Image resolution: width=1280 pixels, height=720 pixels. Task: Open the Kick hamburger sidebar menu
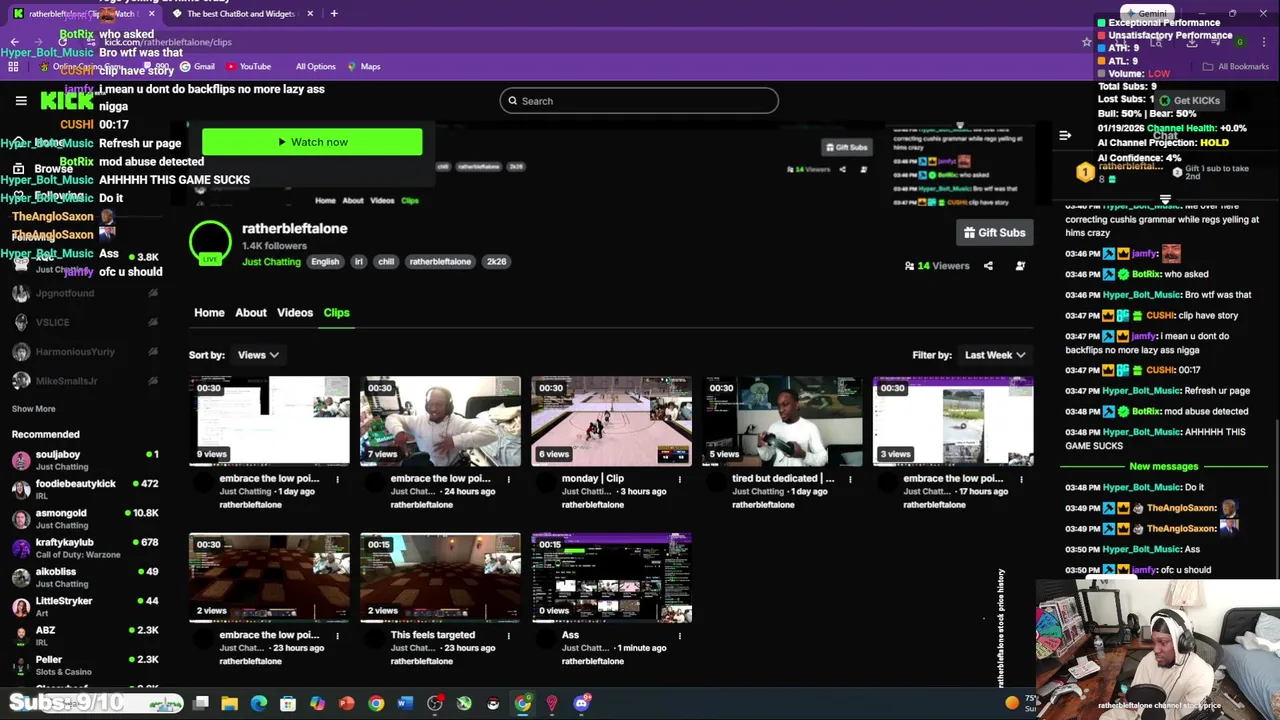tap(21, 101)
